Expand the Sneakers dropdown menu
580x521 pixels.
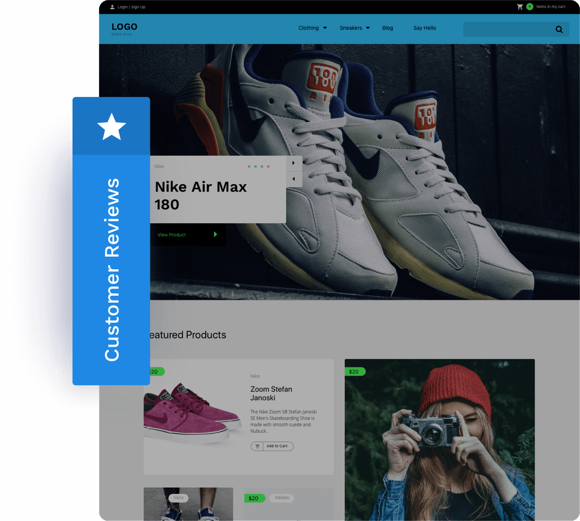pyautogui.click(x=355, y=28)
